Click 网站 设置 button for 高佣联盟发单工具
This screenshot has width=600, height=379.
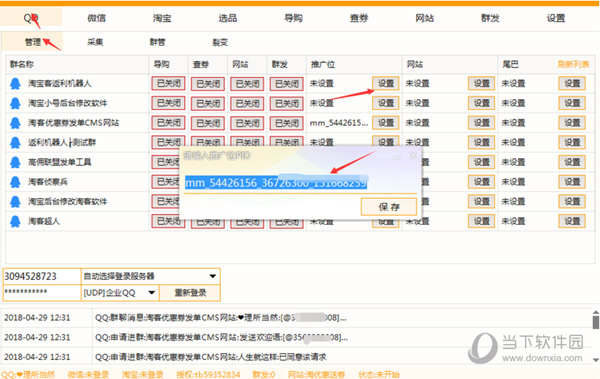pyautogui.click(x=481, y=162)
